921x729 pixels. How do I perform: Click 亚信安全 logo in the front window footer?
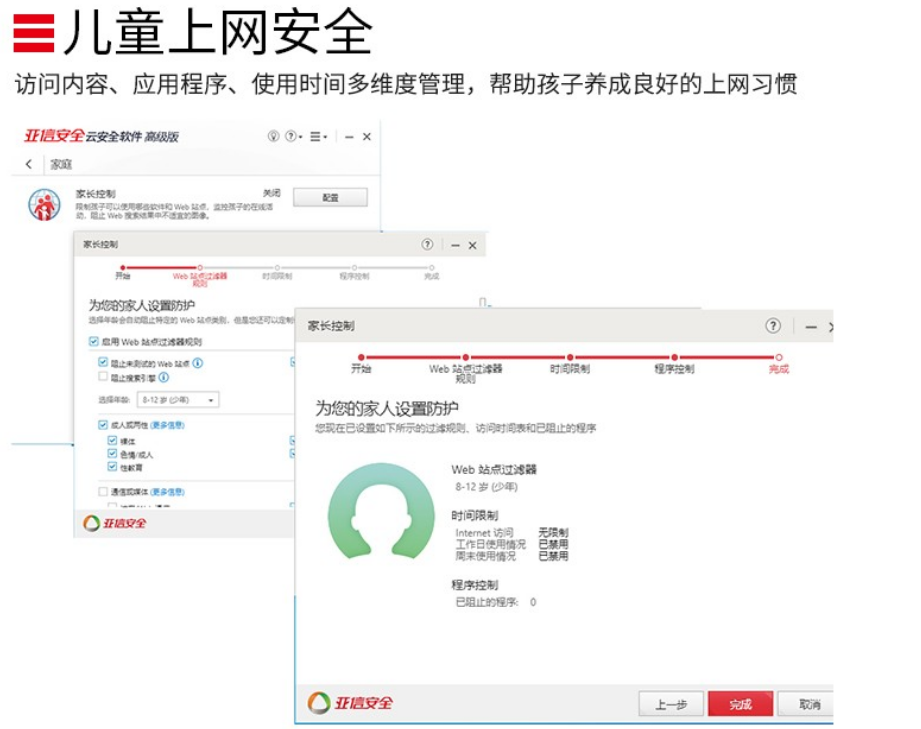coord(350,703)
